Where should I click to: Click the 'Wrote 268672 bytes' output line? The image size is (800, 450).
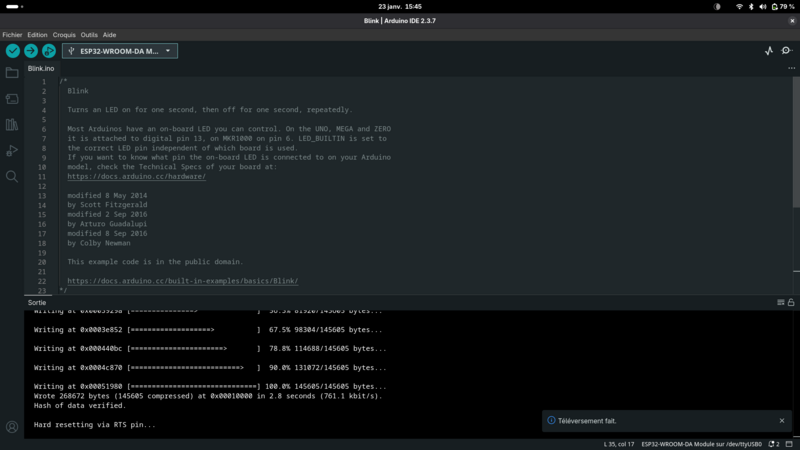(x=208, y=396)
